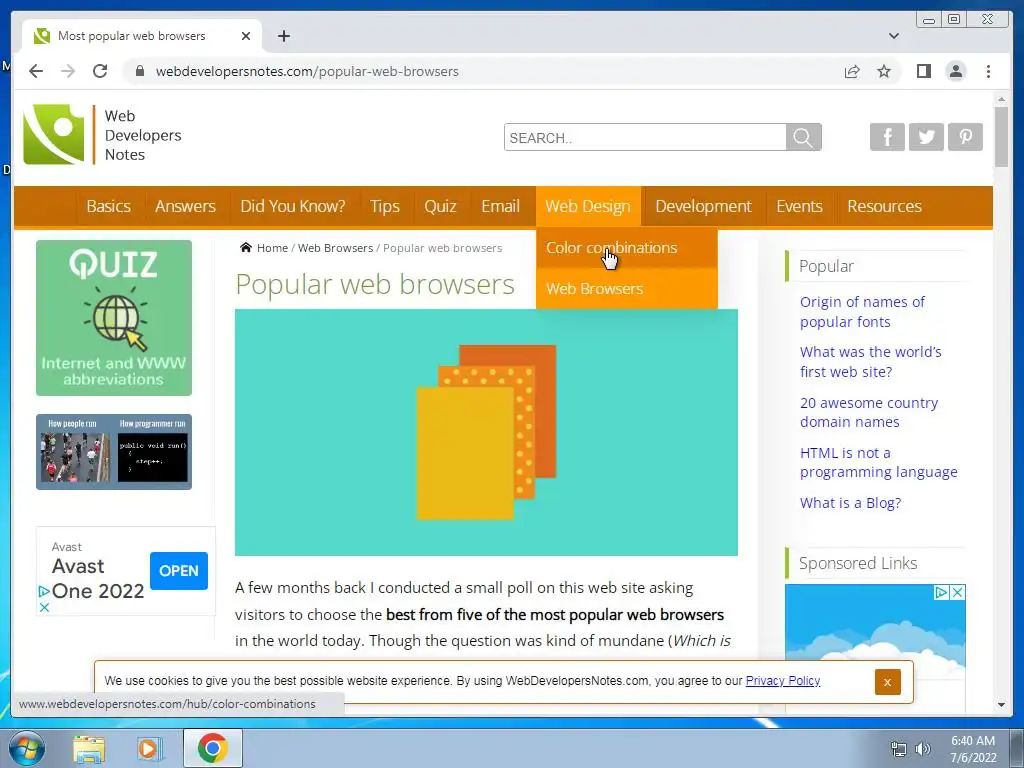
Task: Click the Home breadcrumb house icon
Action: 246,248
